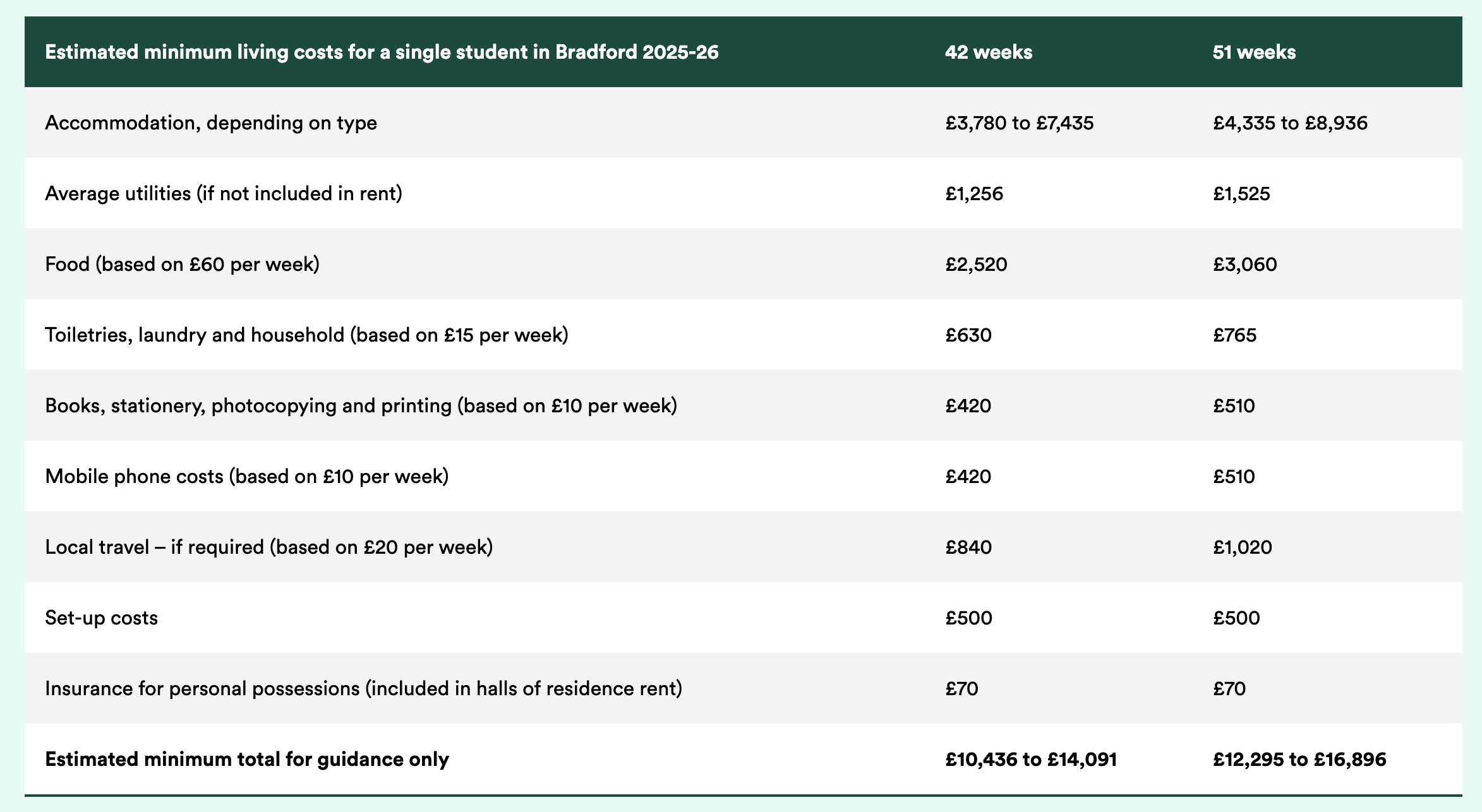
Task: Click the "Accommodation, depending on type" row label
Action: pyautogui.click(x=211, y=122)
